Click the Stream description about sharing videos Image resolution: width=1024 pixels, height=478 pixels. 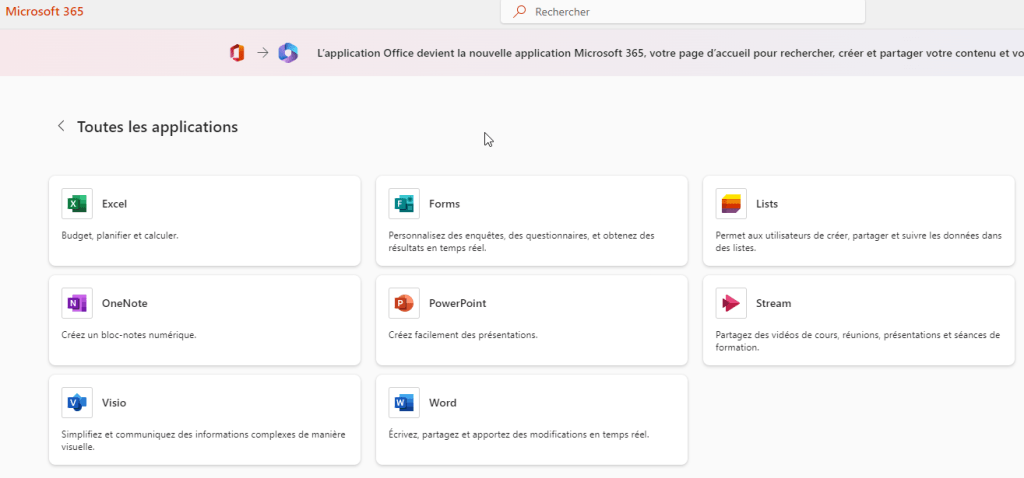click(857, 341)
